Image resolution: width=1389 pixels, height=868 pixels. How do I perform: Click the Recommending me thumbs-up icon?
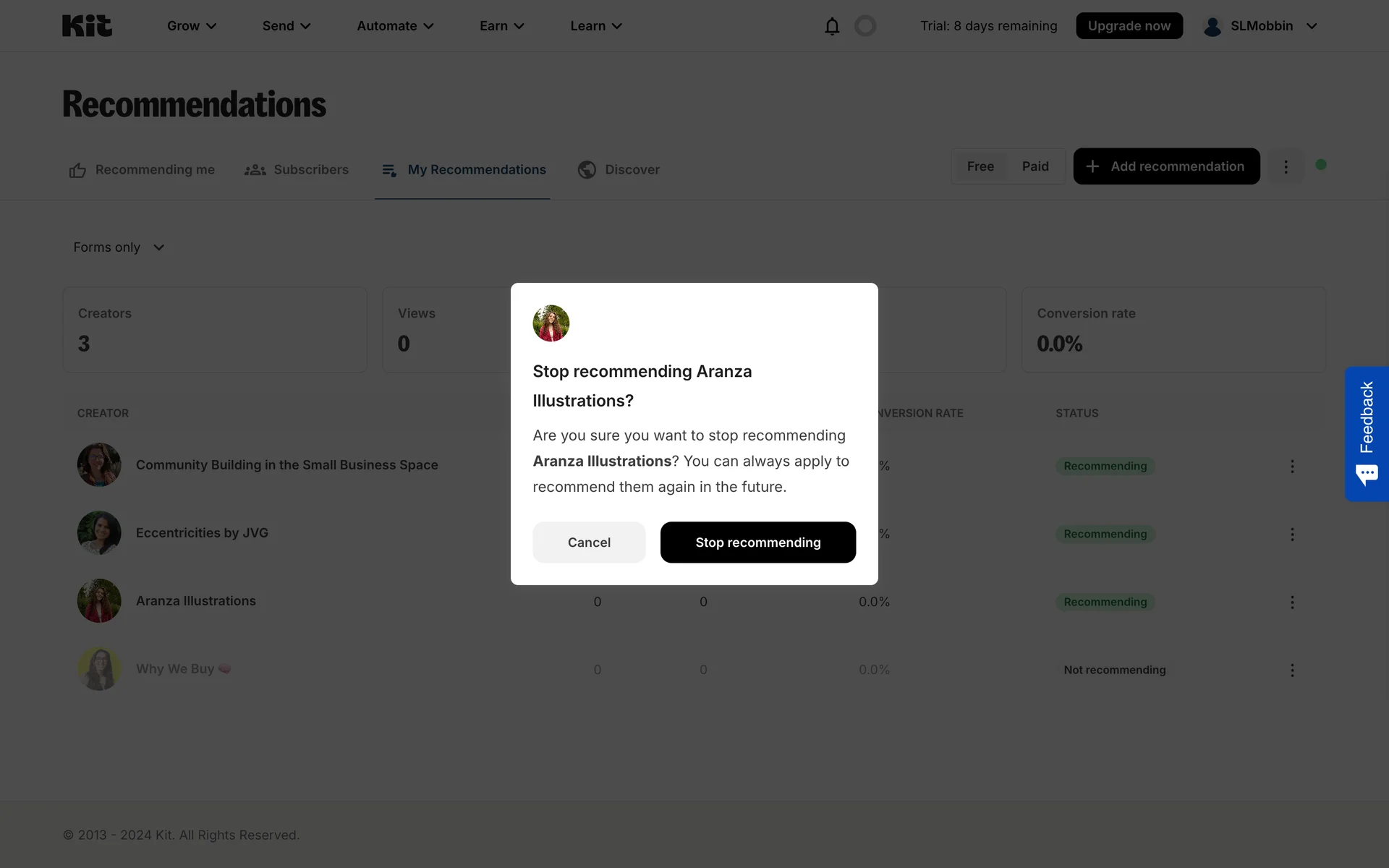point(77,170)
